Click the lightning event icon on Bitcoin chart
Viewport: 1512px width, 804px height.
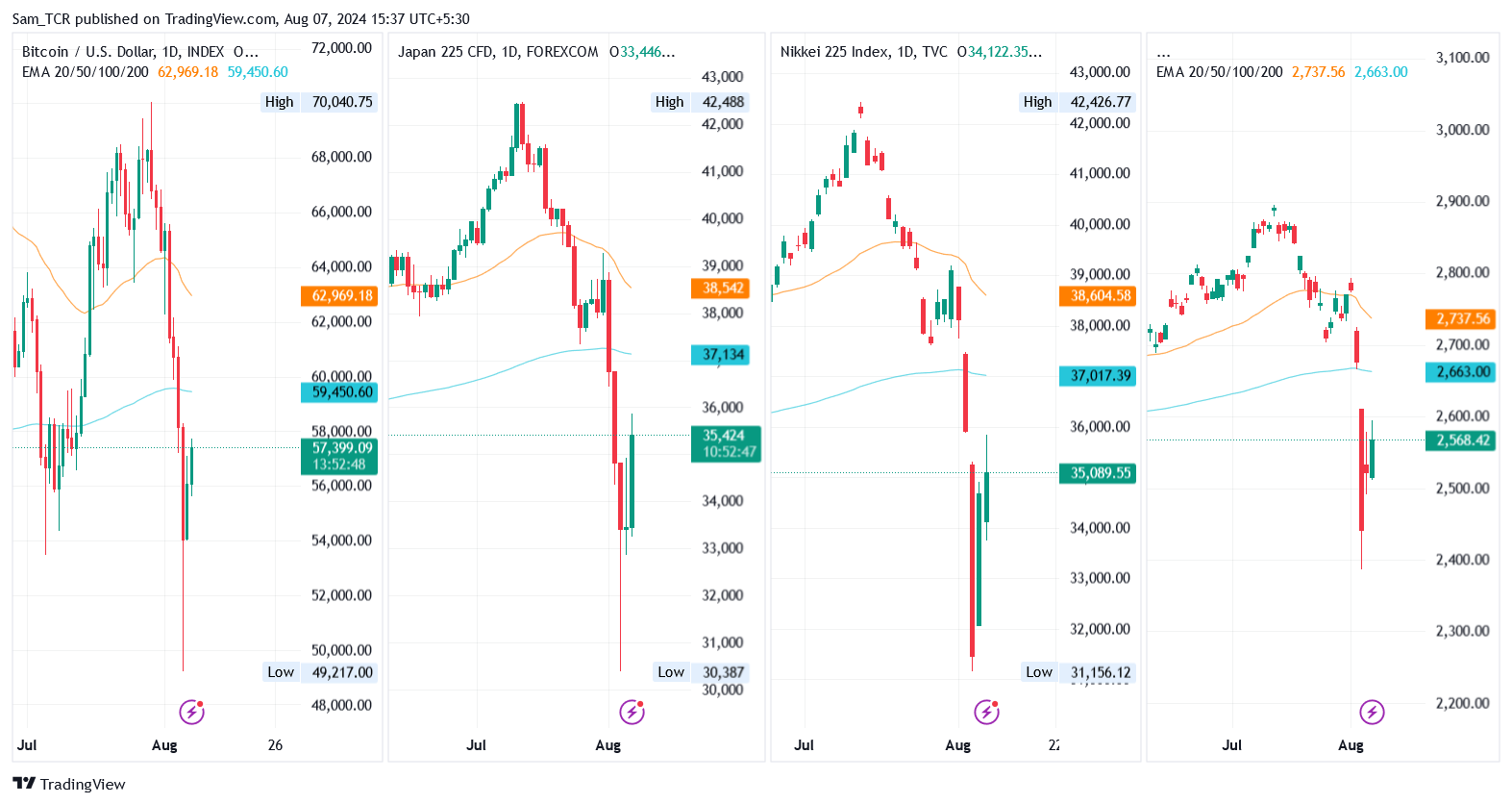(191, 713)
